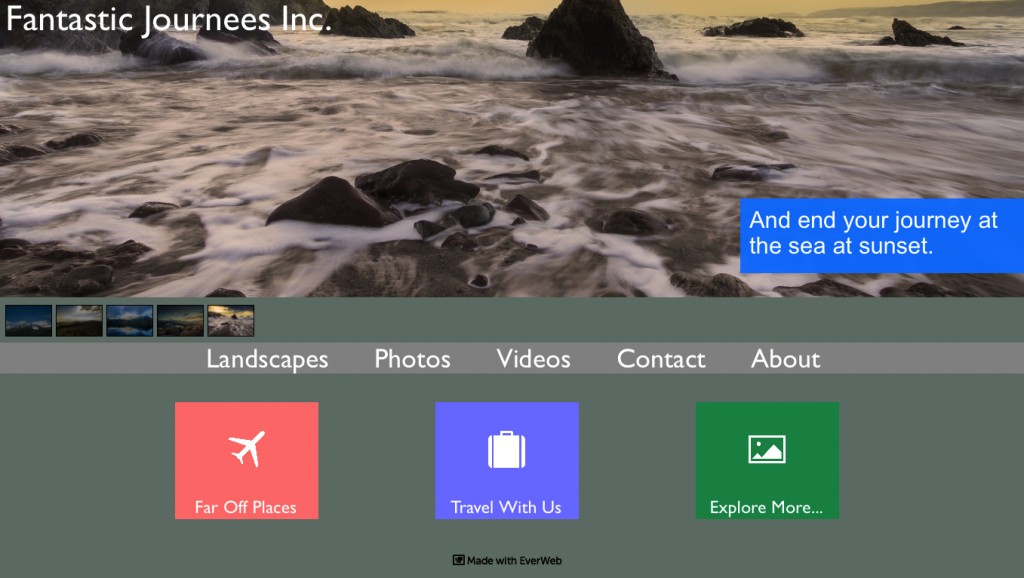The height and width of the screenshot is (578, 1024).
Task: Click the EverWeb logo icon at page bottom
Action: click(x=459, y=561)
